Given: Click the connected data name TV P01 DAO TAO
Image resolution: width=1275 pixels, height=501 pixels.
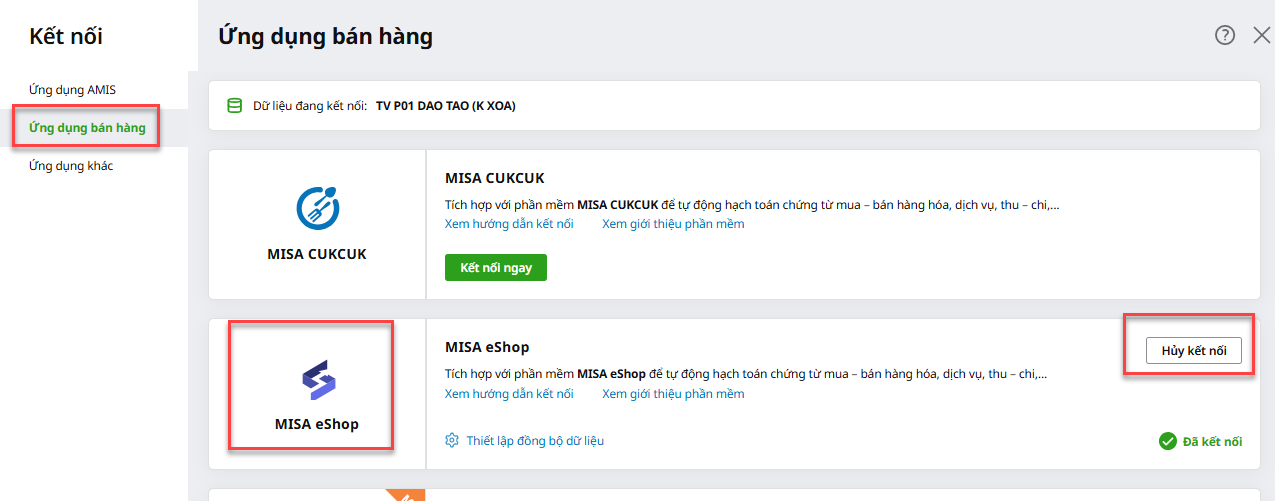Looking at the screenshot, I should click(445, 106).
